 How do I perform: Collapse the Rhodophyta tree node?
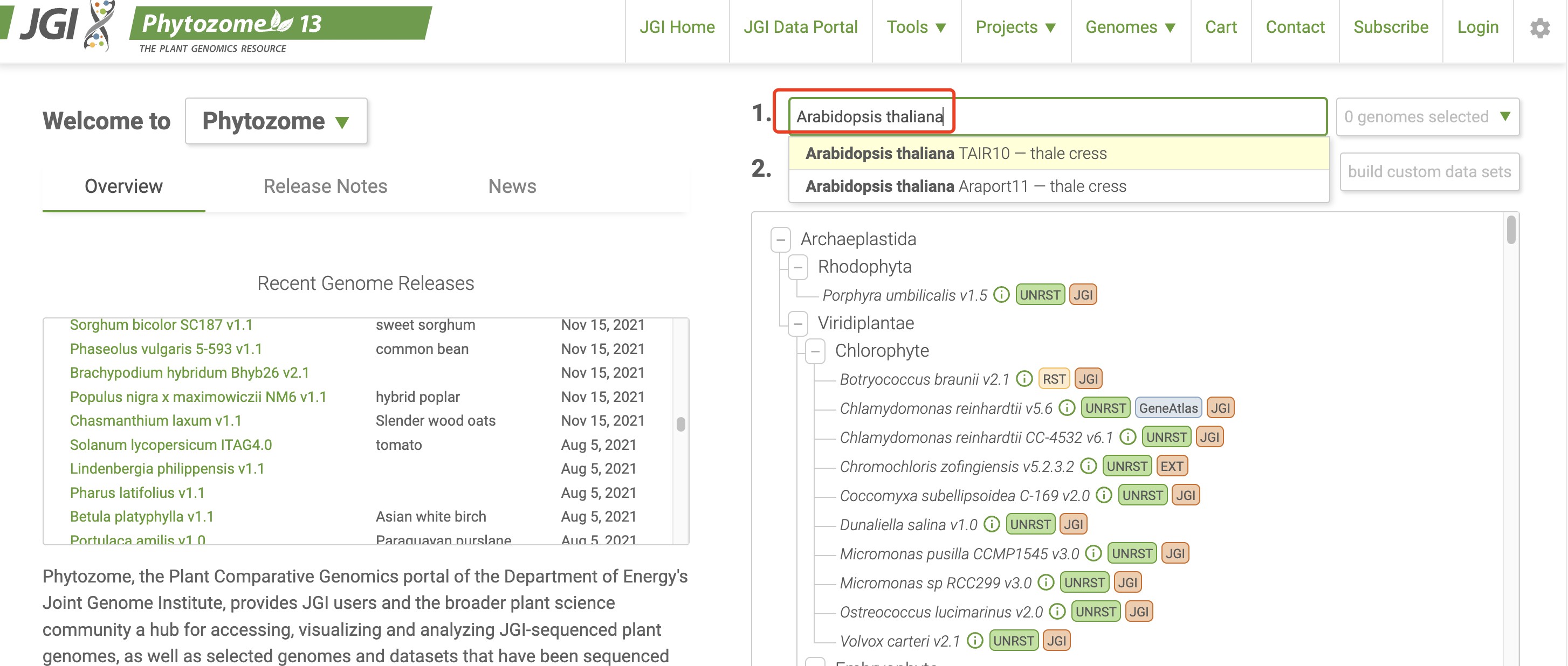797,267
